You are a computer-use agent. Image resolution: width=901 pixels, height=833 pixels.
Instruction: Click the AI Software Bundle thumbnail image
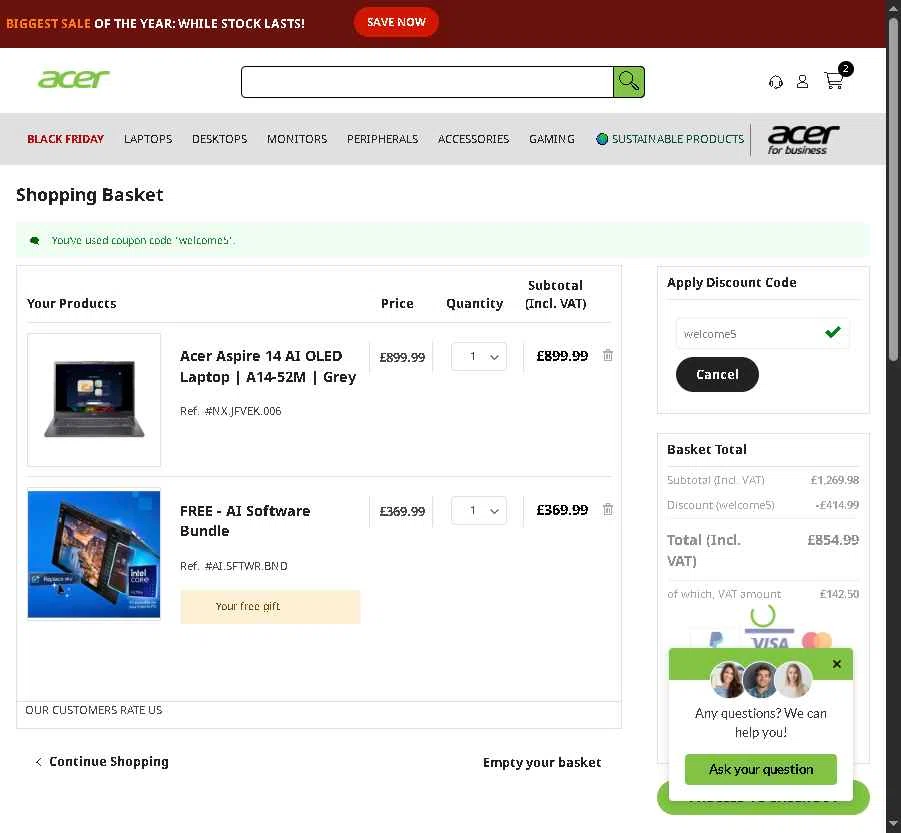(94, 554)
